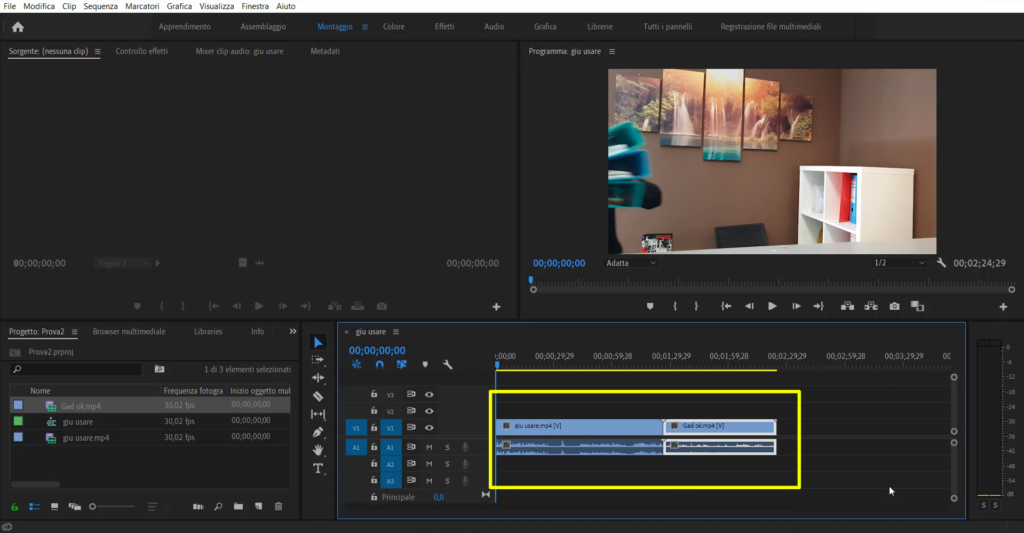The height and width of the screenshot is (533, 1024).
Task: Open the Browser multimediale tab
Action: 129,332
